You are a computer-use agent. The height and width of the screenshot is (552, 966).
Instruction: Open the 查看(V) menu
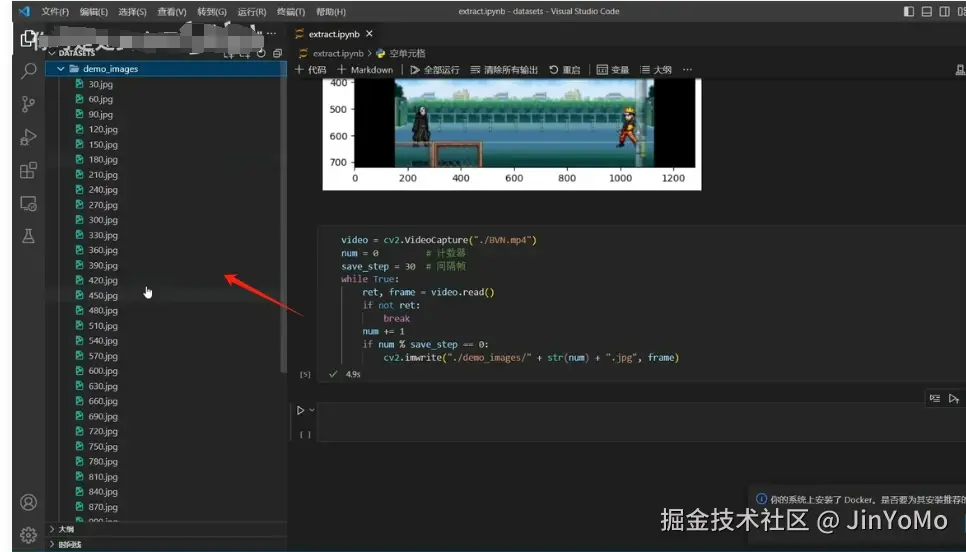172,12
